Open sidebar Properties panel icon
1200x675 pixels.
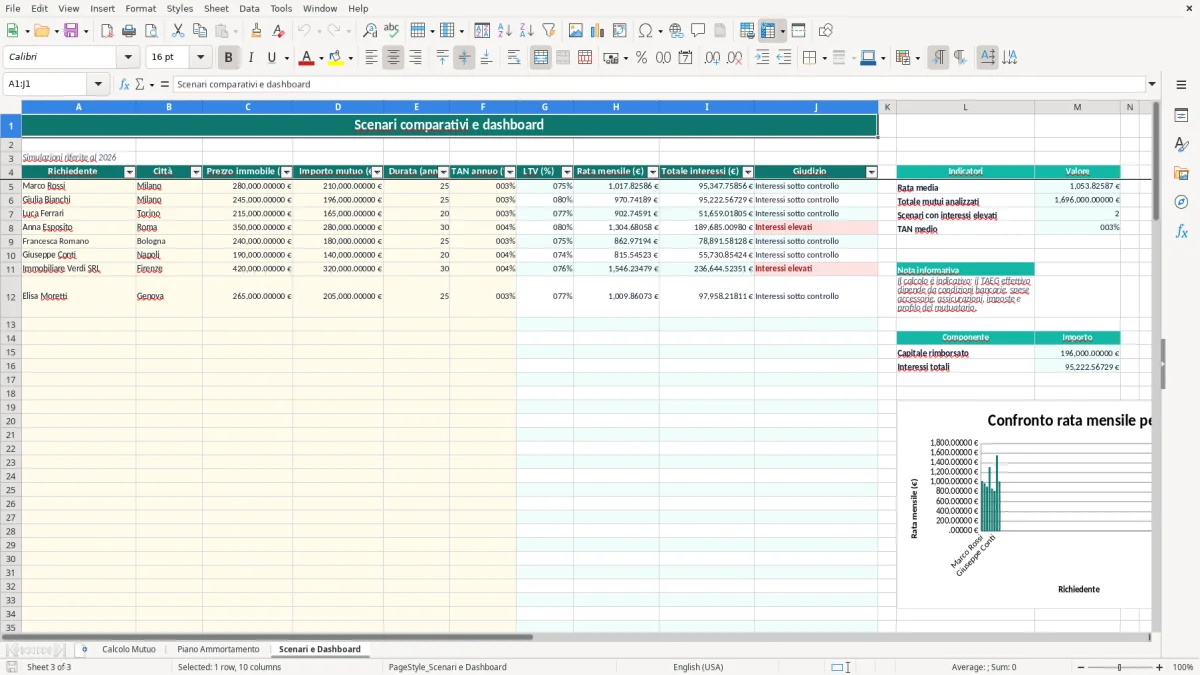point(1181,116)
